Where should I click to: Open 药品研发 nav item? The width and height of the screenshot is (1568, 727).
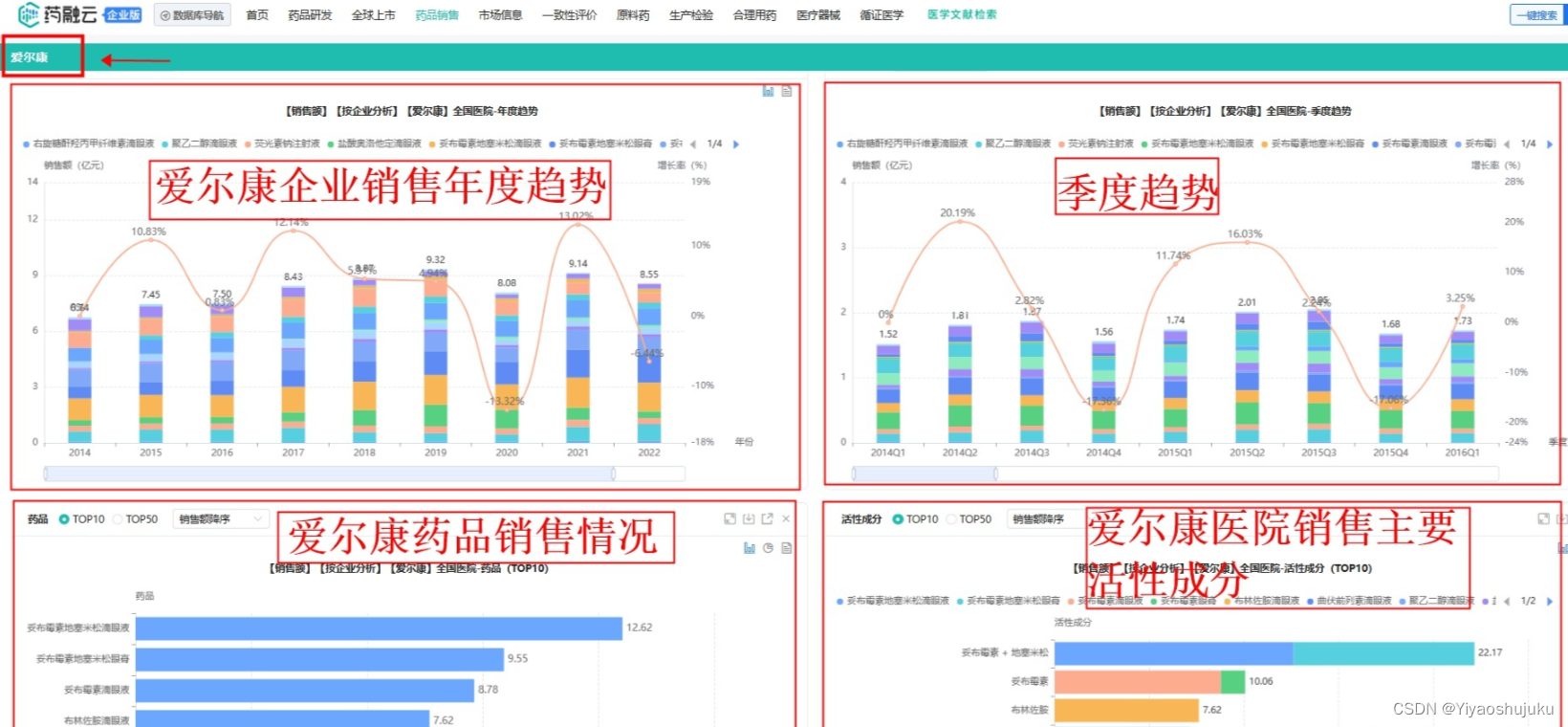point(310,15)
